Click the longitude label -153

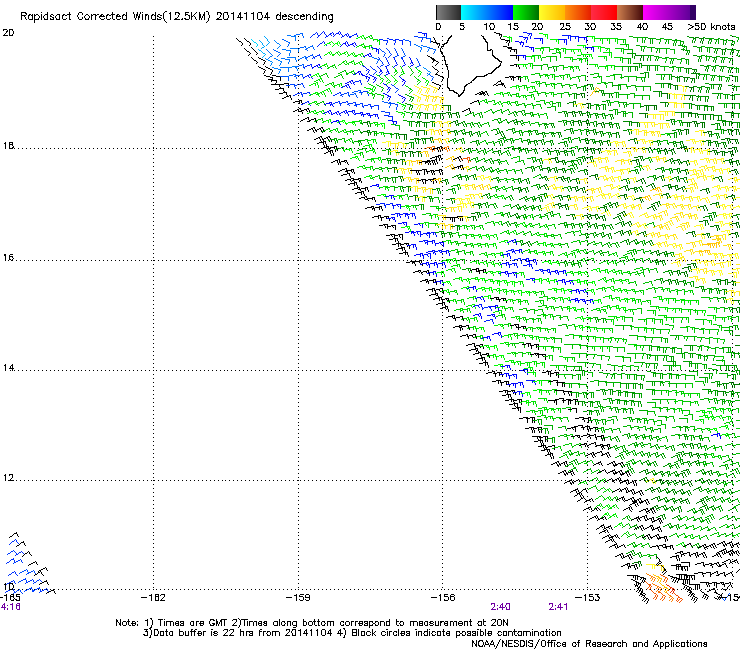[x=588, y=598]
